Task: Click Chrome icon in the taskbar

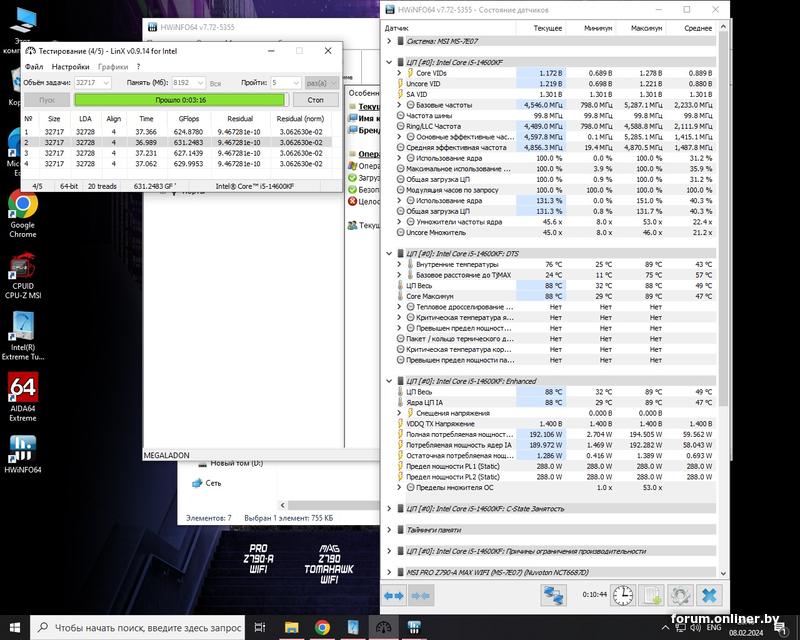Action: point(322,627)
